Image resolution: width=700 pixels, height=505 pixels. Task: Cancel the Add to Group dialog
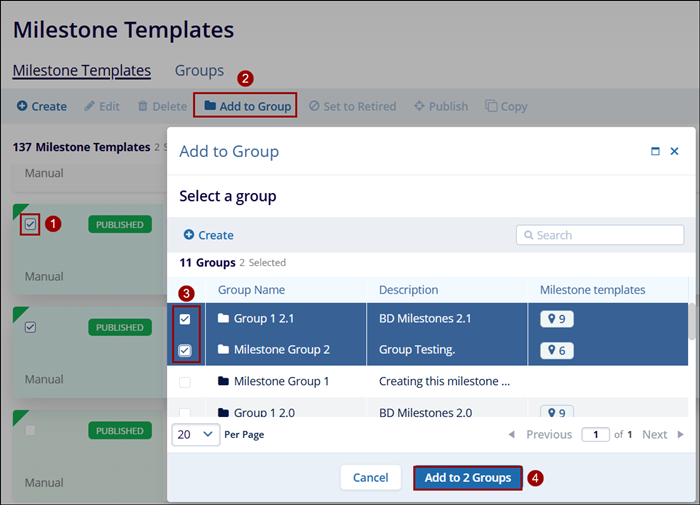(x=370, y=478)
